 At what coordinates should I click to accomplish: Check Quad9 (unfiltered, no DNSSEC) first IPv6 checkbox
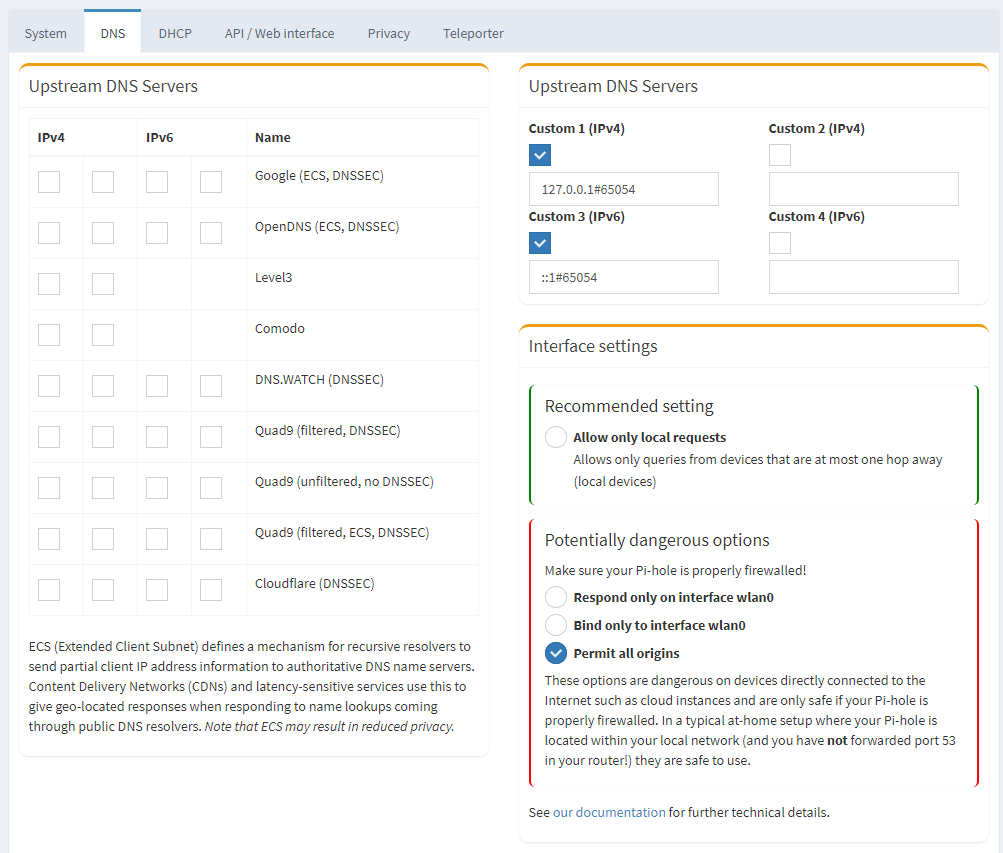tap(157, 488)
